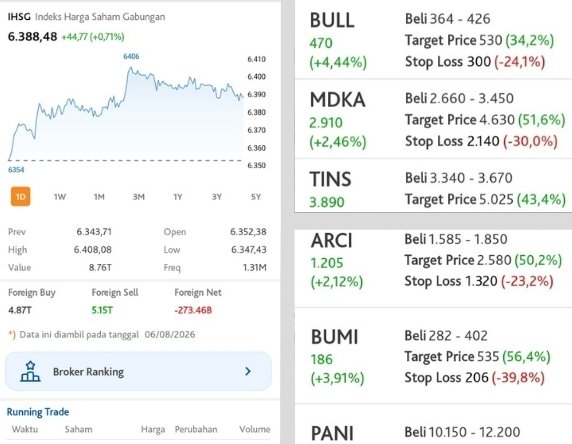The image size is (572, 444).
Task: Choose the 1Y chart period
Action: tap(178, 197)
